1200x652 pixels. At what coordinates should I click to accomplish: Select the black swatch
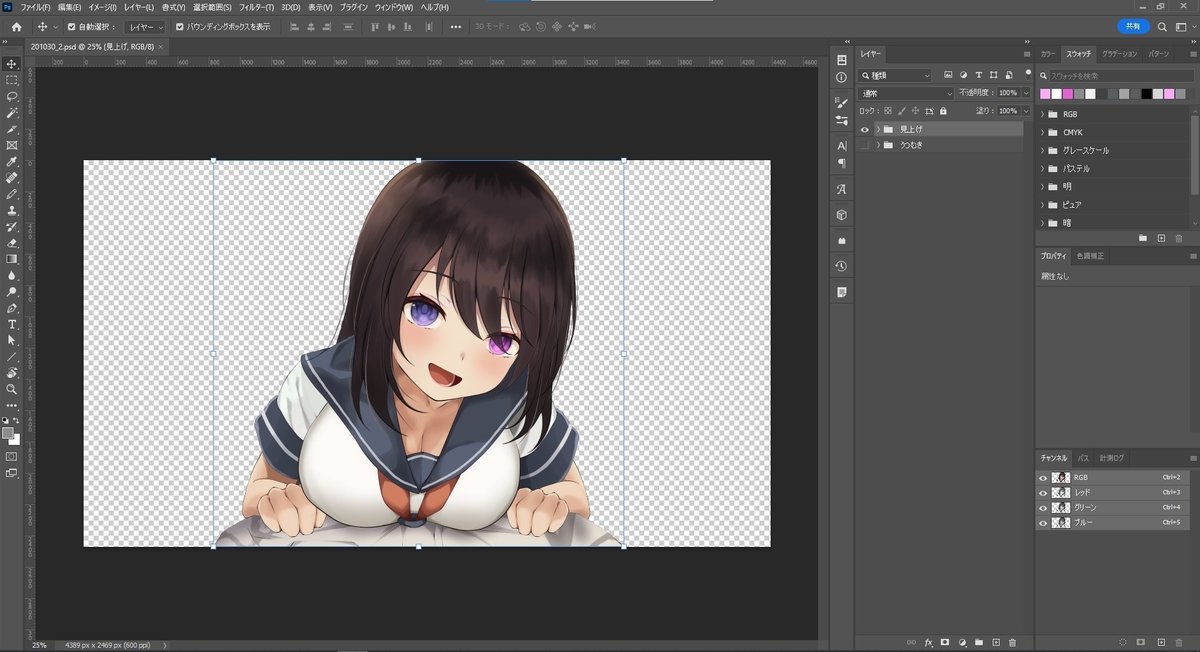pyautogui.click(x=1147, y=94)
